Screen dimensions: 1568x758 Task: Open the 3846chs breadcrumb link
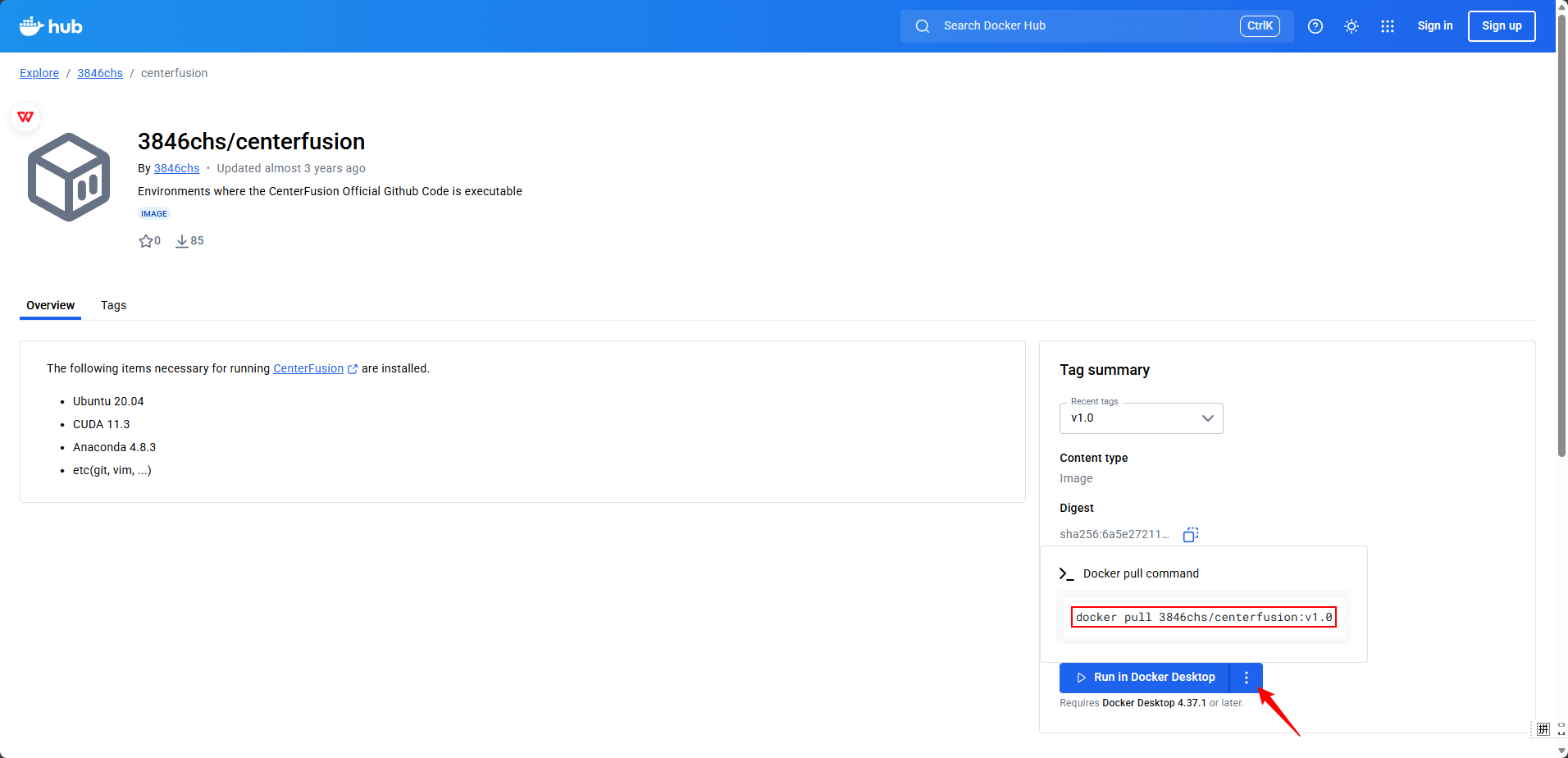[x=100, y=73]
